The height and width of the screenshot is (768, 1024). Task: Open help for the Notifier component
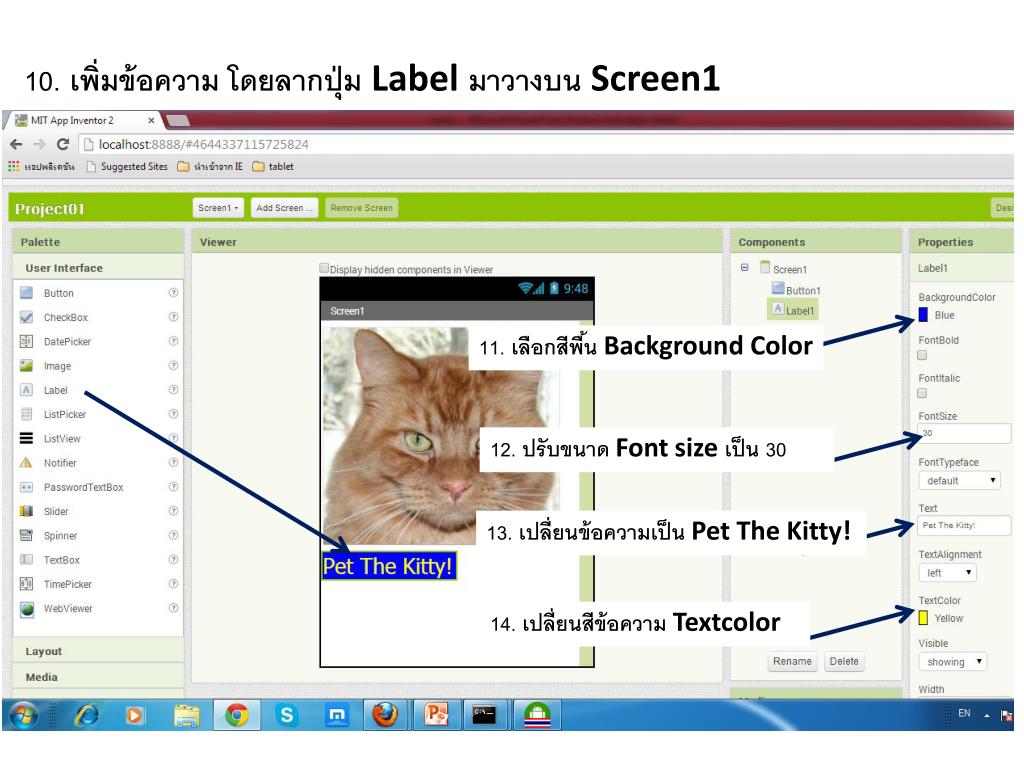click(173, 462)
